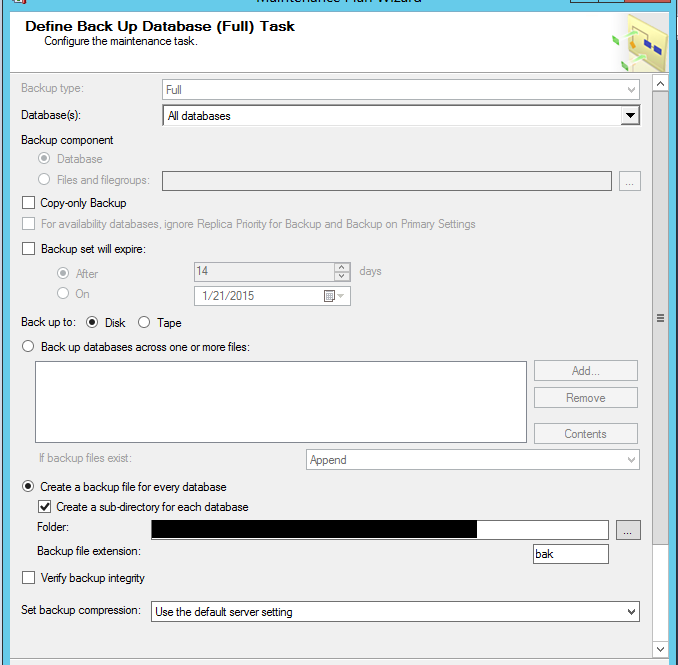Open the Database(s) dropdown
678x665 pixels.
[629, 116]
